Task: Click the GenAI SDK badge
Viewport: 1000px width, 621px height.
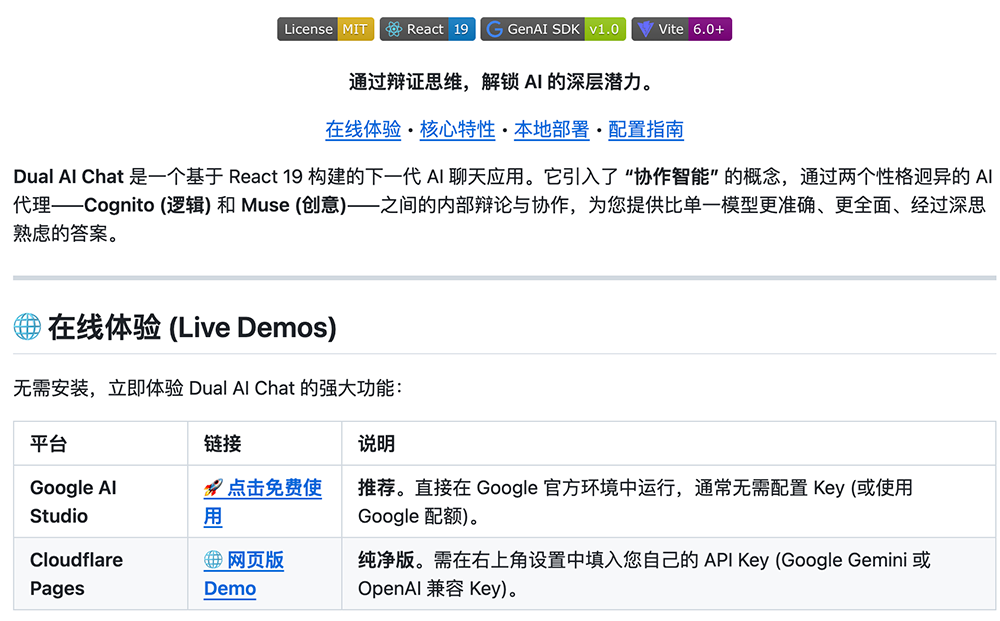Action: point(553,29)
